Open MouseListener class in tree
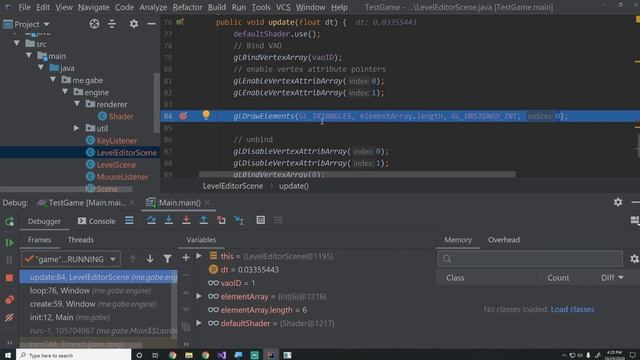Viewport: 640px width, 360px height. [122, 177]
